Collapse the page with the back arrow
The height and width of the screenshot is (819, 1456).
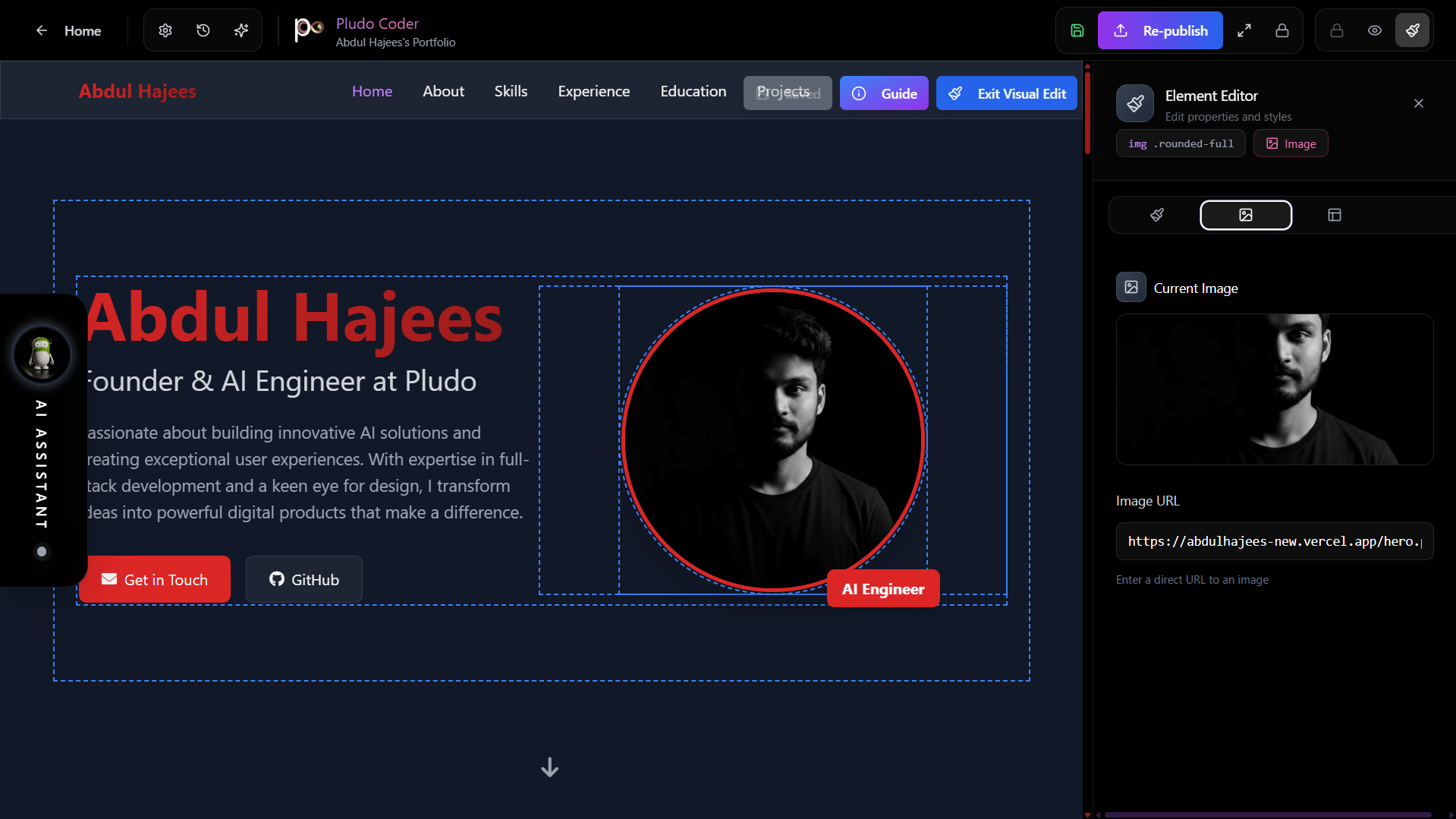(42, 30)
